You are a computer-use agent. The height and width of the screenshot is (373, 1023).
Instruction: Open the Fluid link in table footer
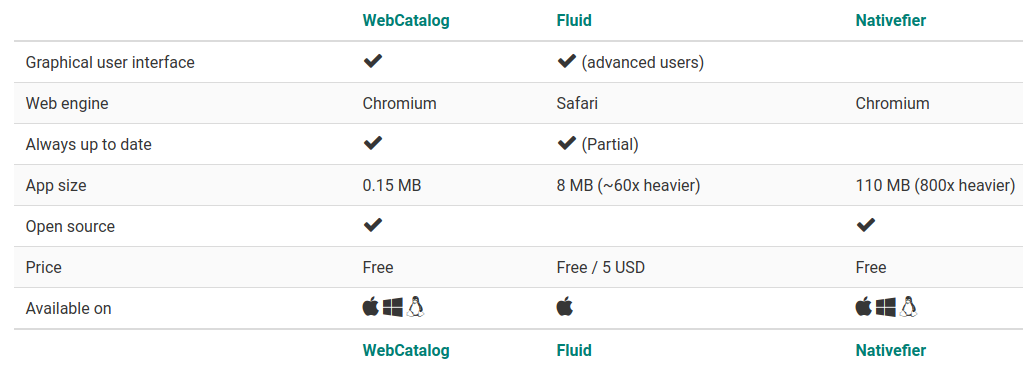point(574,350)
